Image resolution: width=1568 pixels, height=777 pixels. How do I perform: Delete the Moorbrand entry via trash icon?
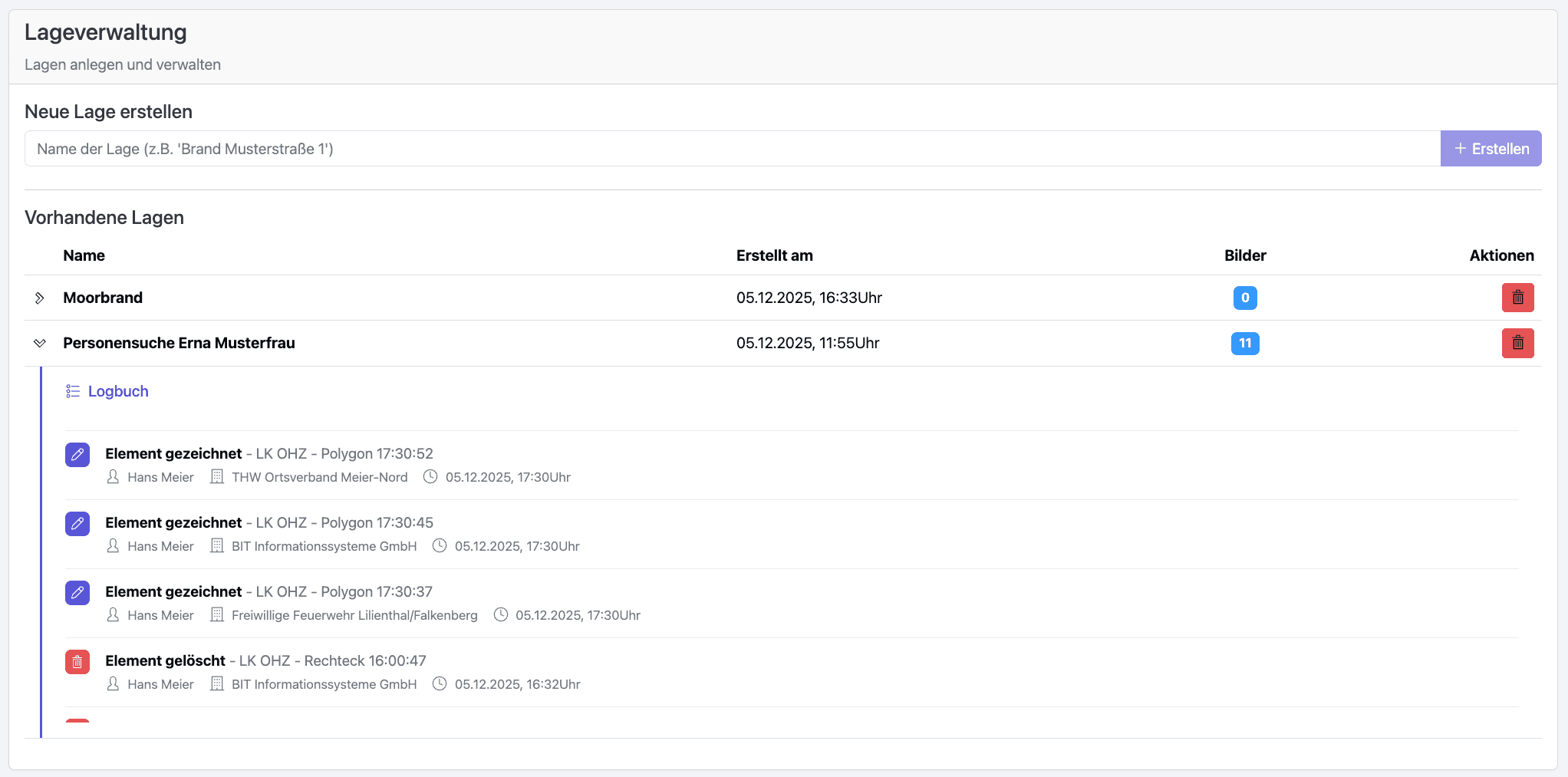(x=1517, y=298)
